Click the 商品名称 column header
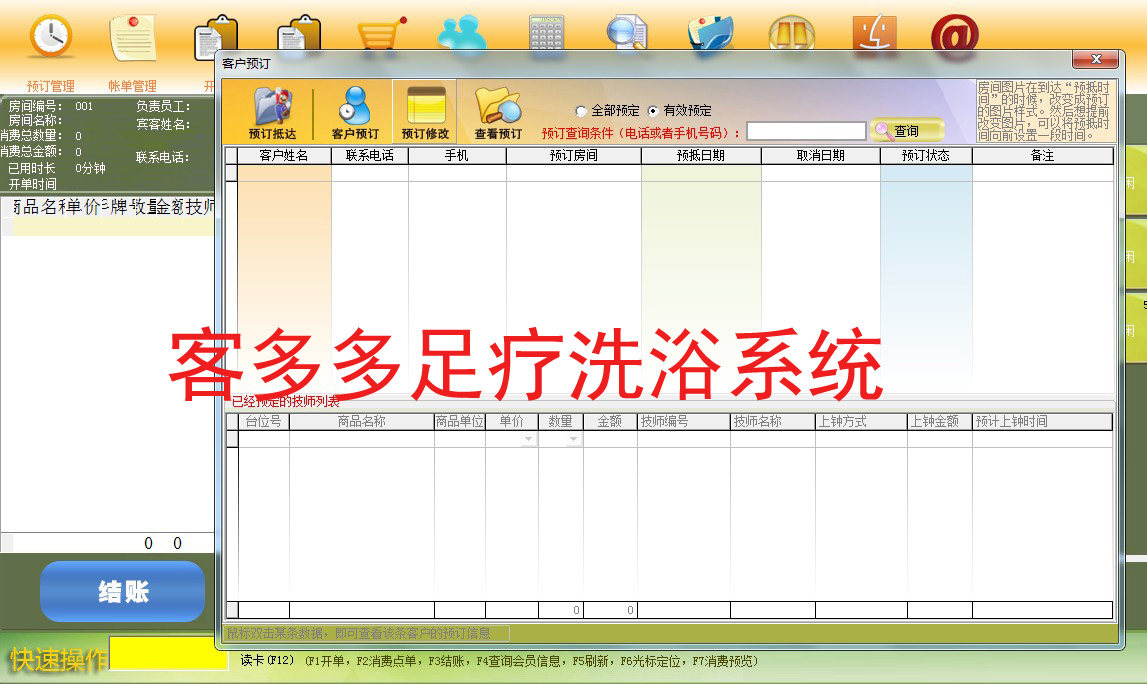 pyautogui.click(x=361, y=421)
